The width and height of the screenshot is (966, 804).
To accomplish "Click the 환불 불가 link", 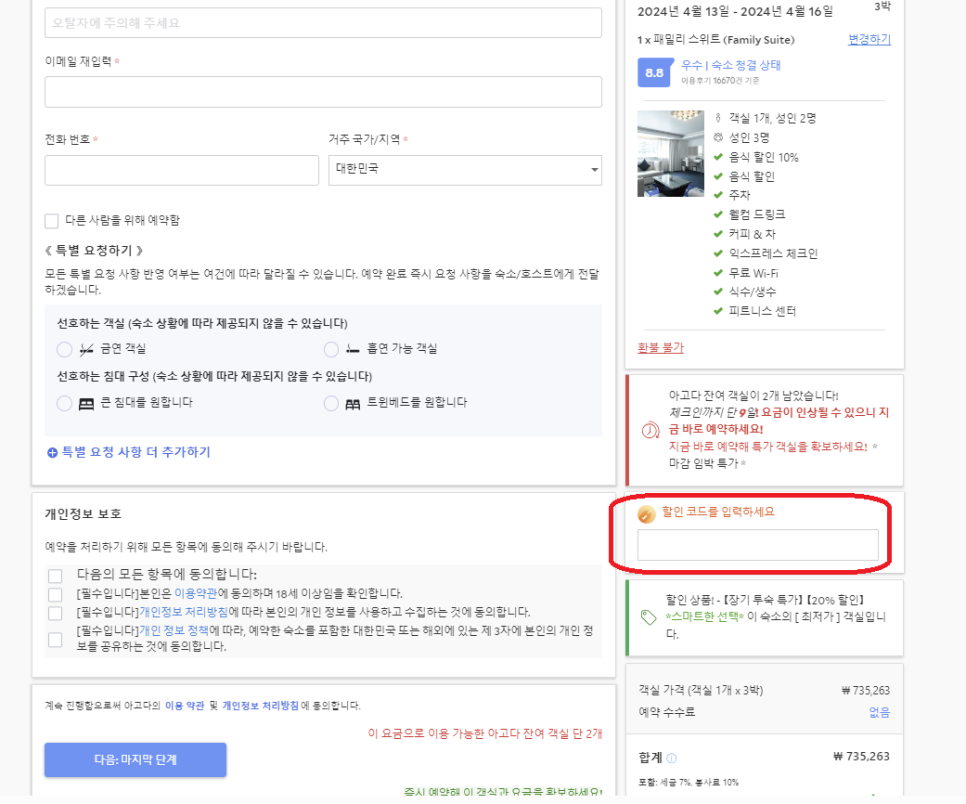I will tap(660, 347).
